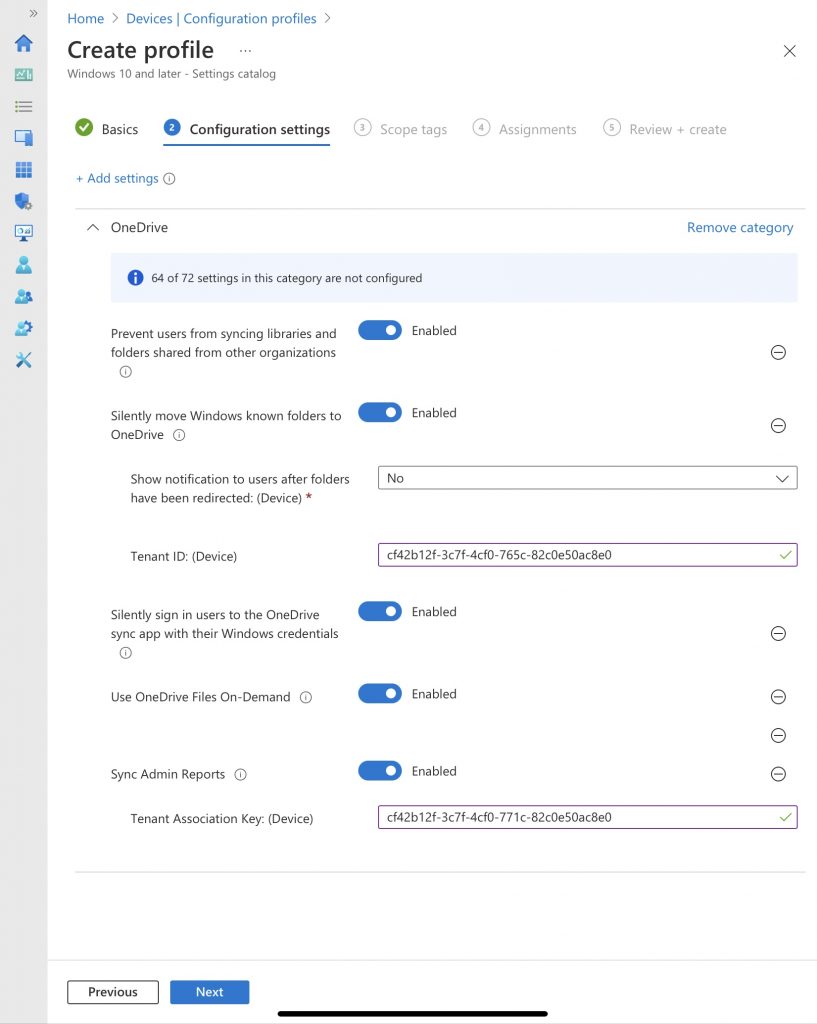The image size is (817, 1024).
Task: Remove the Use OneDrive Files On-Demand setting
Action: (778, 697)
